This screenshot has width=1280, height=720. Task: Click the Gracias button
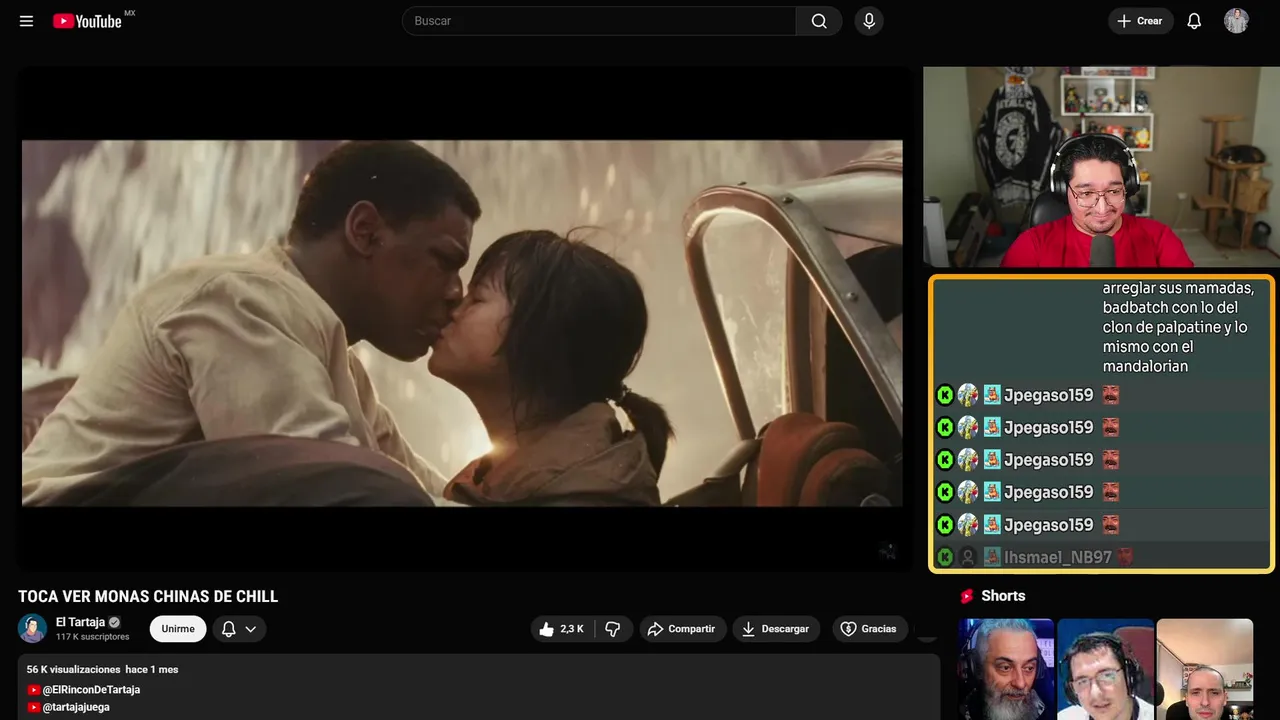point(868,629)
